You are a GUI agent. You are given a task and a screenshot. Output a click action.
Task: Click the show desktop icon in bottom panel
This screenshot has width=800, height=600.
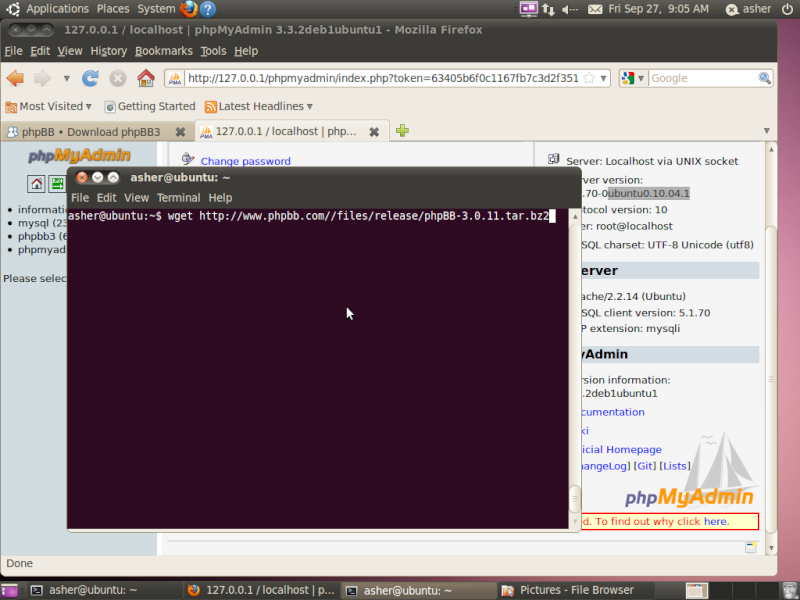tap(9, 591)
